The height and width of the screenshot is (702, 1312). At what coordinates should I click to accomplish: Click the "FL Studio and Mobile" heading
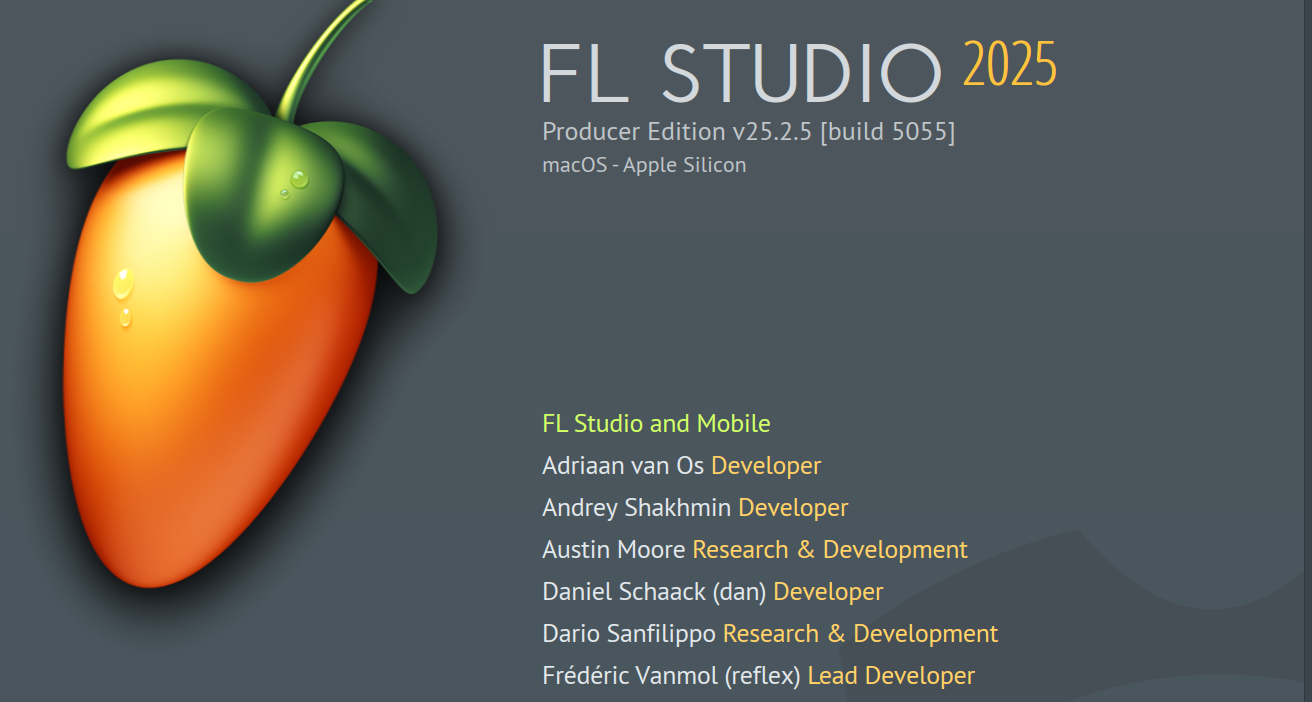[x=656, y=424]
